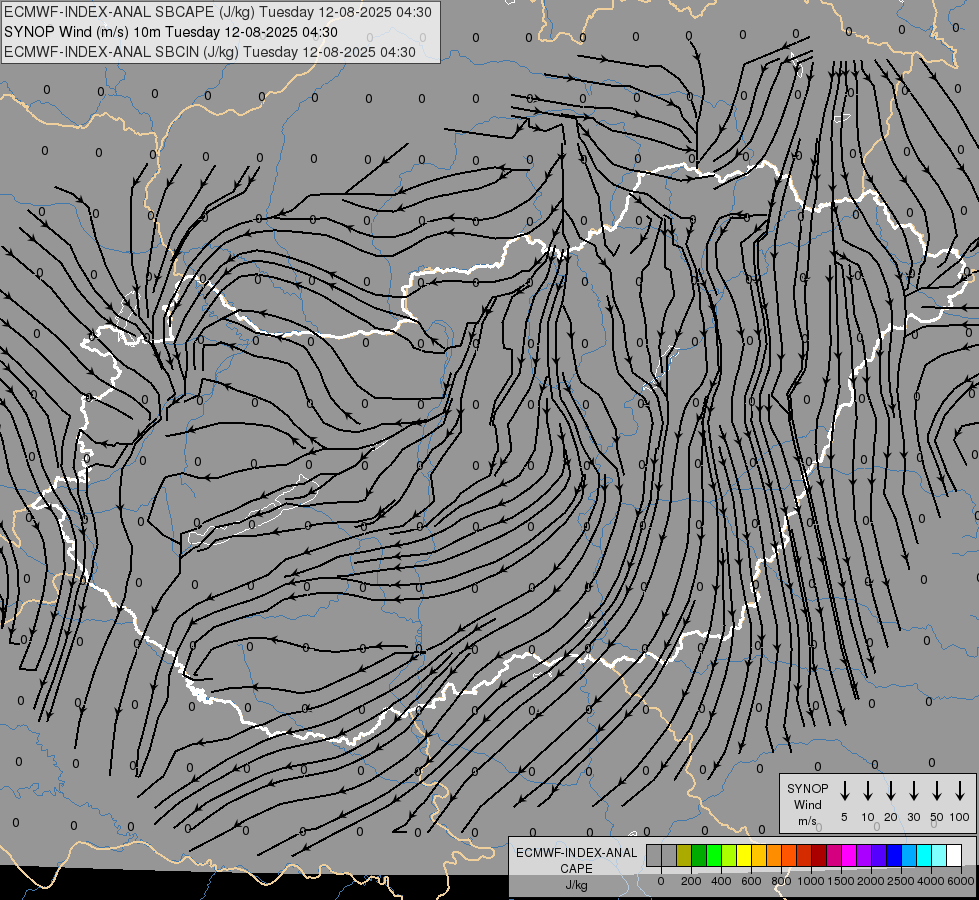Click the 1500 tick label on CAPE scale

(841, 881)
